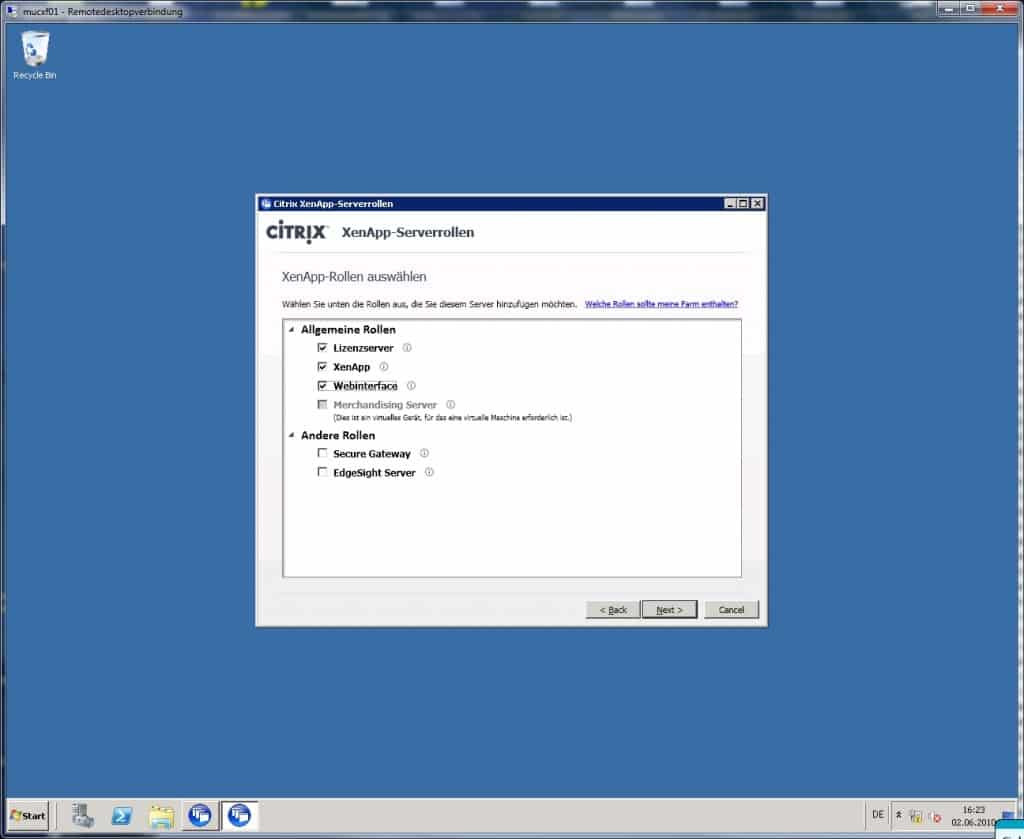
Task: Click the network tray icon with red X
Action: (x=935, y=817)
